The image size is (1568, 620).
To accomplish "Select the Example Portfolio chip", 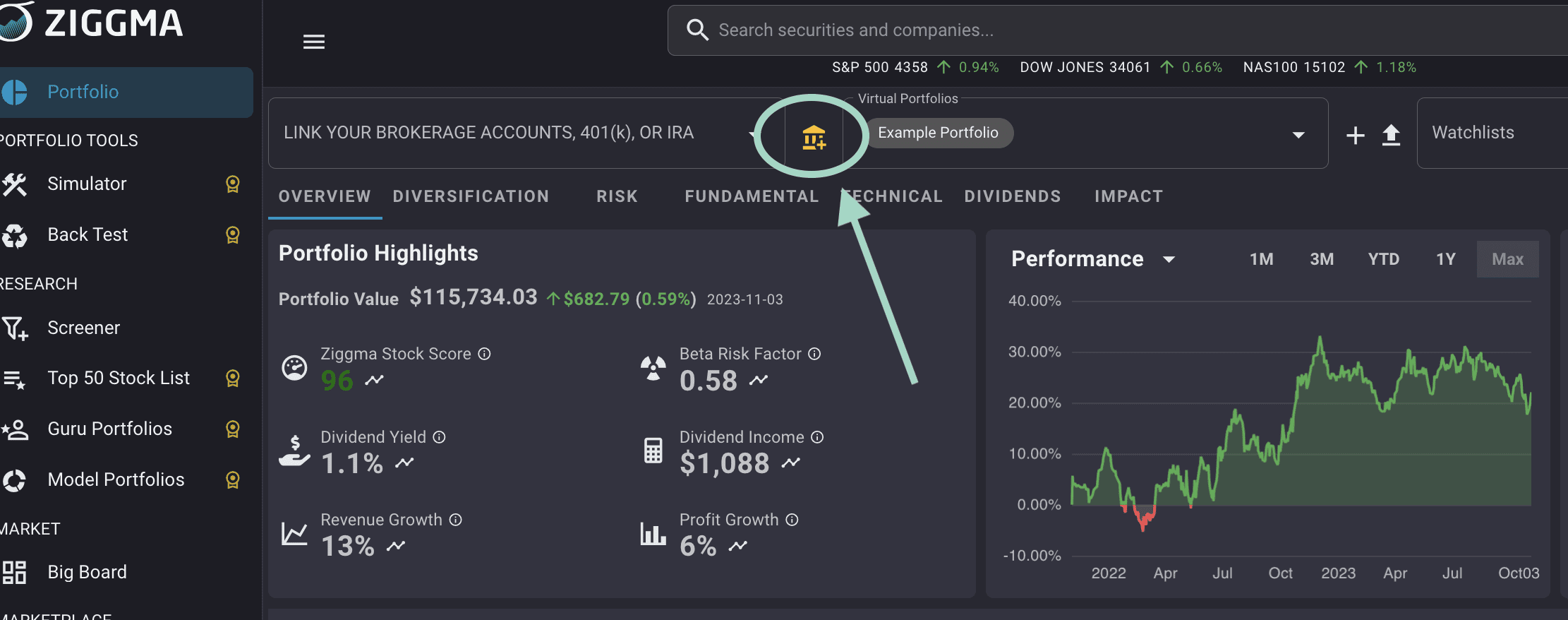I will click(938, 133).
